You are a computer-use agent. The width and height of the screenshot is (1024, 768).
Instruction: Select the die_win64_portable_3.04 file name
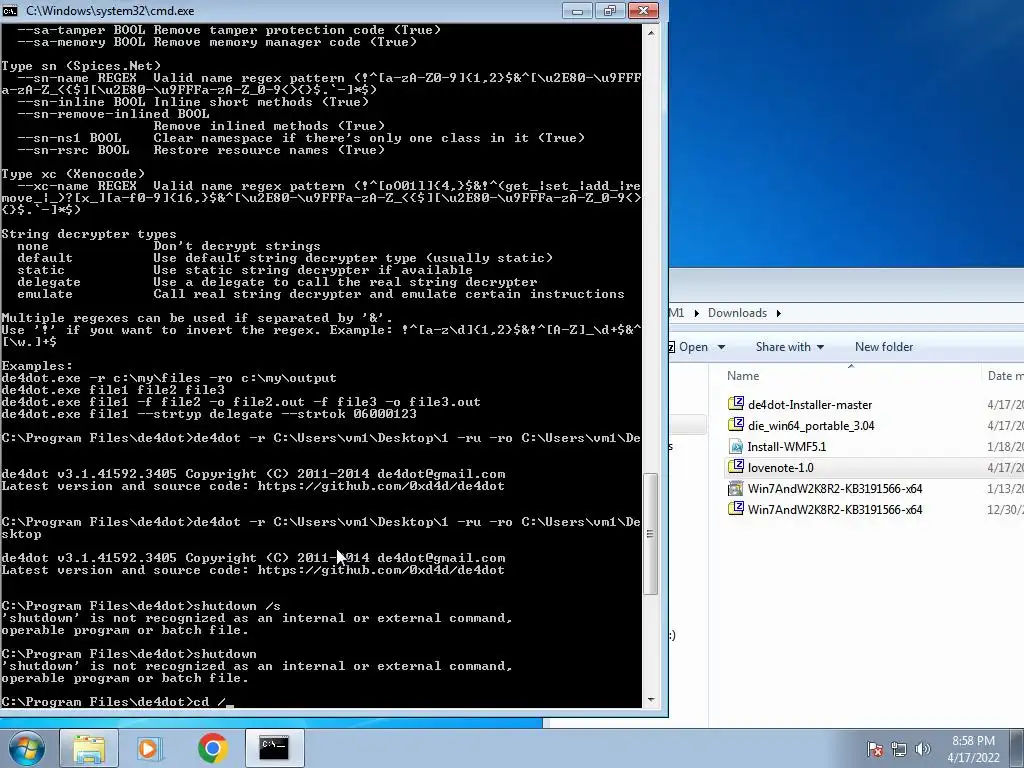click(811, 426)
